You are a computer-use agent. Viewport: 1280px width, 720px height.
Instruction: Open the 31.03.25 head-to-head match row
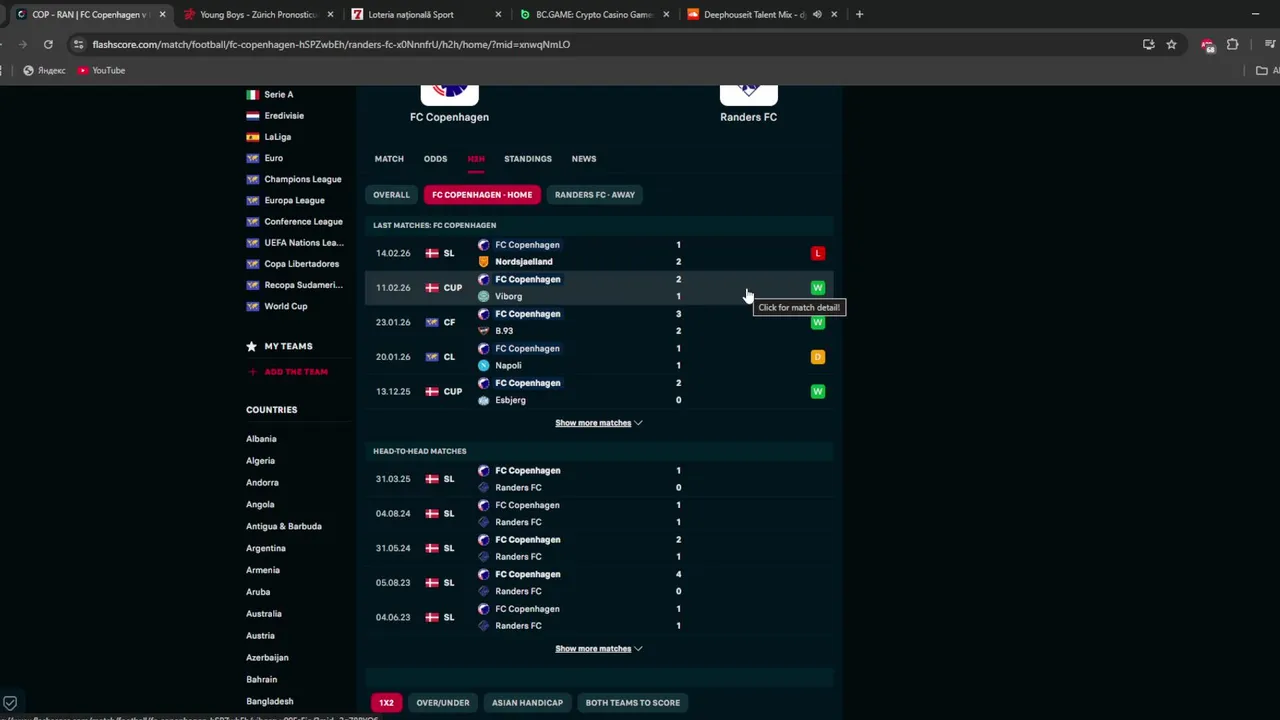[x=599, y=479]
